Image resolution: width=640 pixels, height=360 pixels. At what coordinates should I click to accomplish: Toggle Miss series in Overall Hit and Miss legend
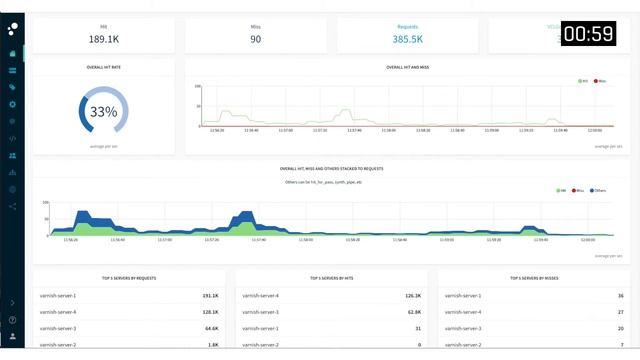[600, 81]
